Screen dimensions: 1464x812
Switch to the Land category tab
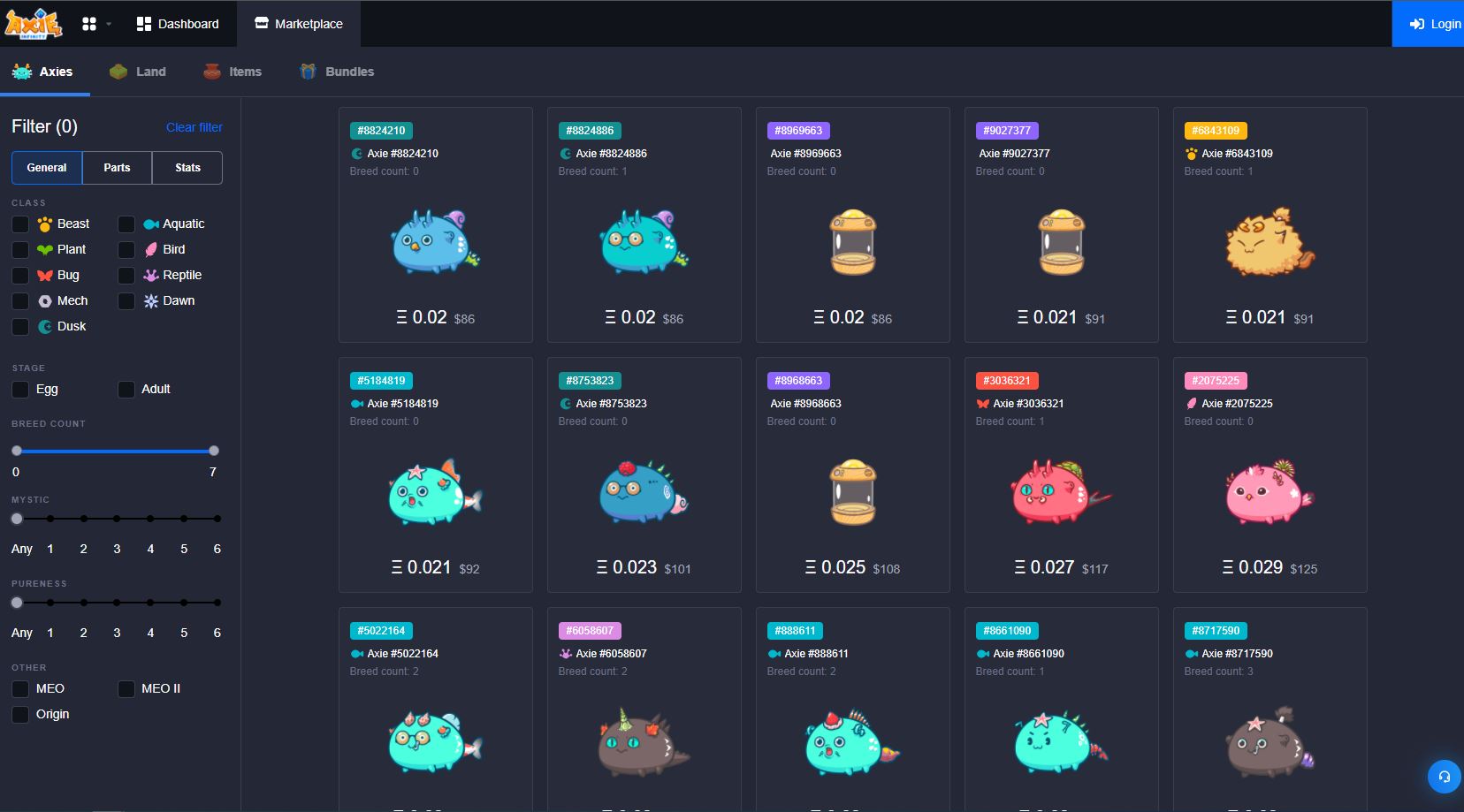point(138,72)
